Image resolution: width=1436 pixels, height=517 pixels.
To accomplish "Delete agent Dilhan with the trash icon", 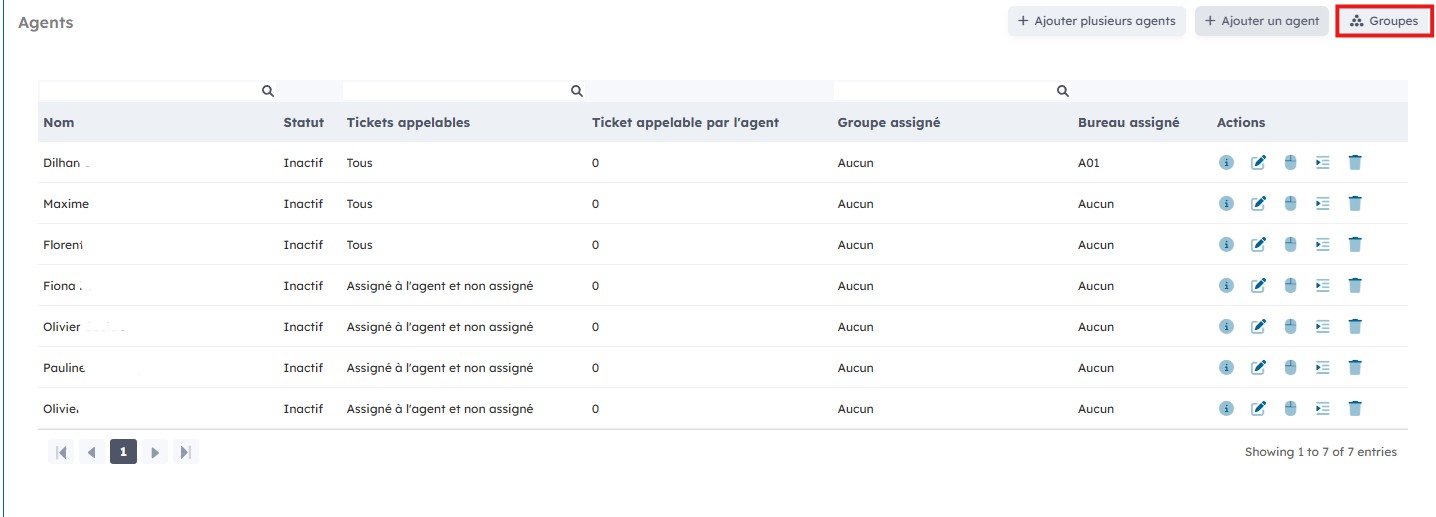I will pyautogui.click(x=1355, y=163).
